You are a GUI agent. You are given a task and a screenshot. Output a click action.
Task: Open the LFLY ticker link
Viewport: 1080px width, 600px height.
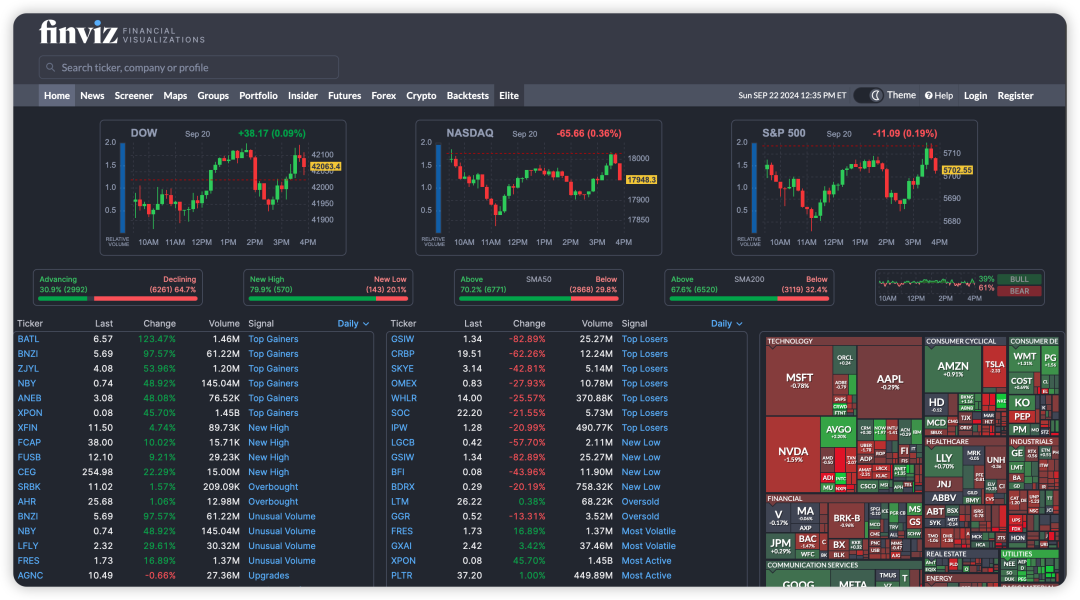pyautogui.click(x=28, y=546)
